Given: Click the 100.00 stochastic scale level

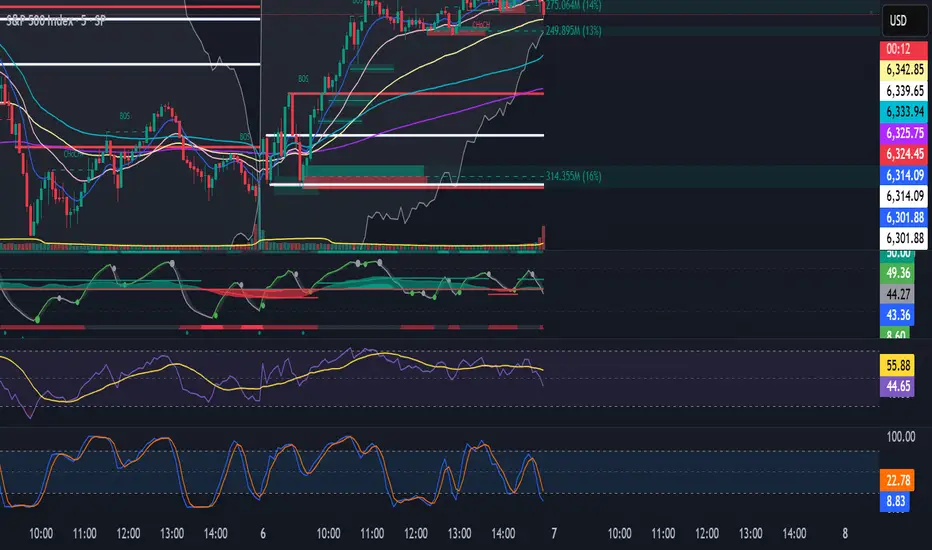Looking at the screenshot, I should pyautogui.click(x=900, y=437).
